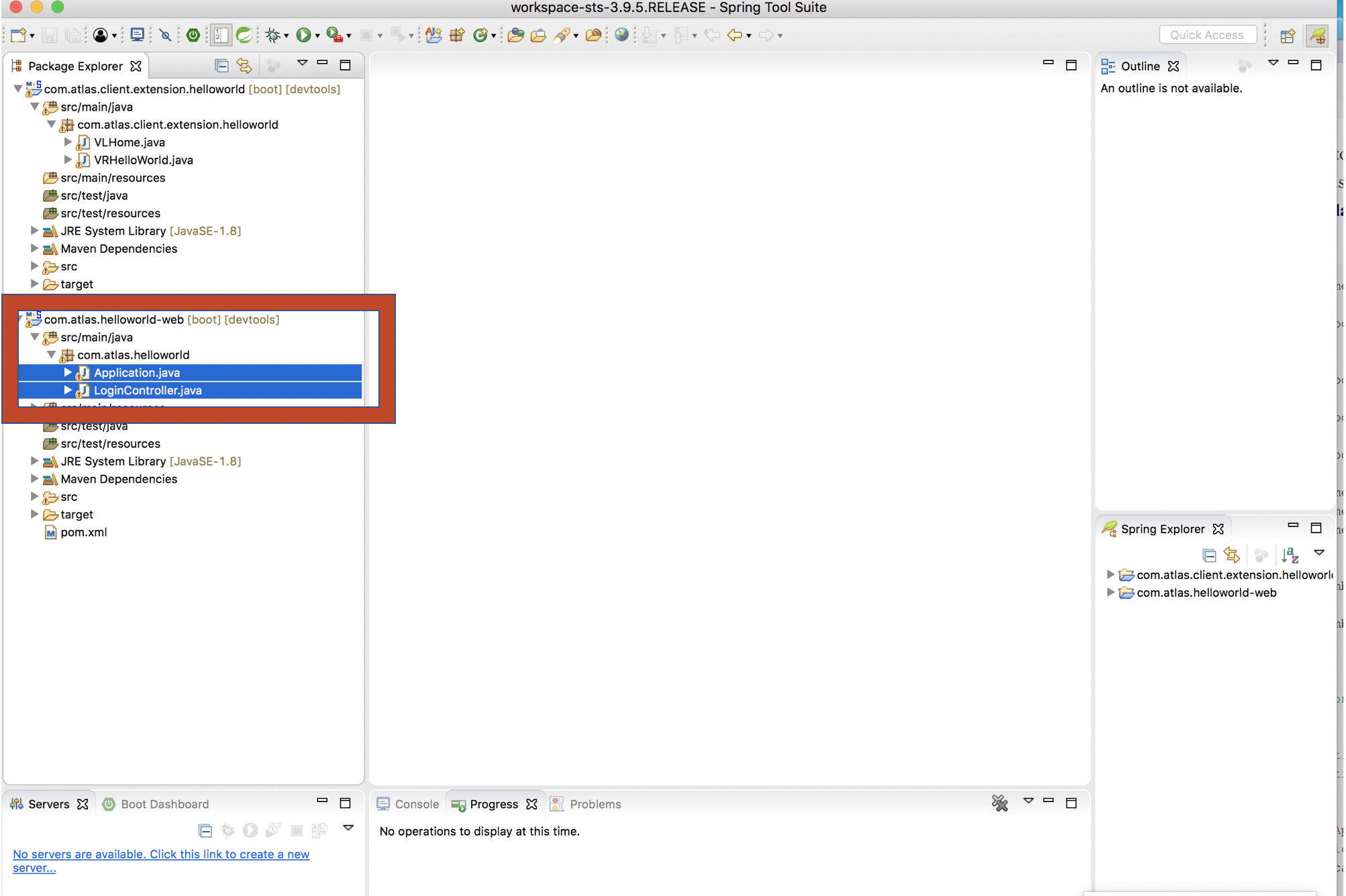1346x896 pixels.
Task: Click Collapse All in Package Explorer
Action: (221, 66)
